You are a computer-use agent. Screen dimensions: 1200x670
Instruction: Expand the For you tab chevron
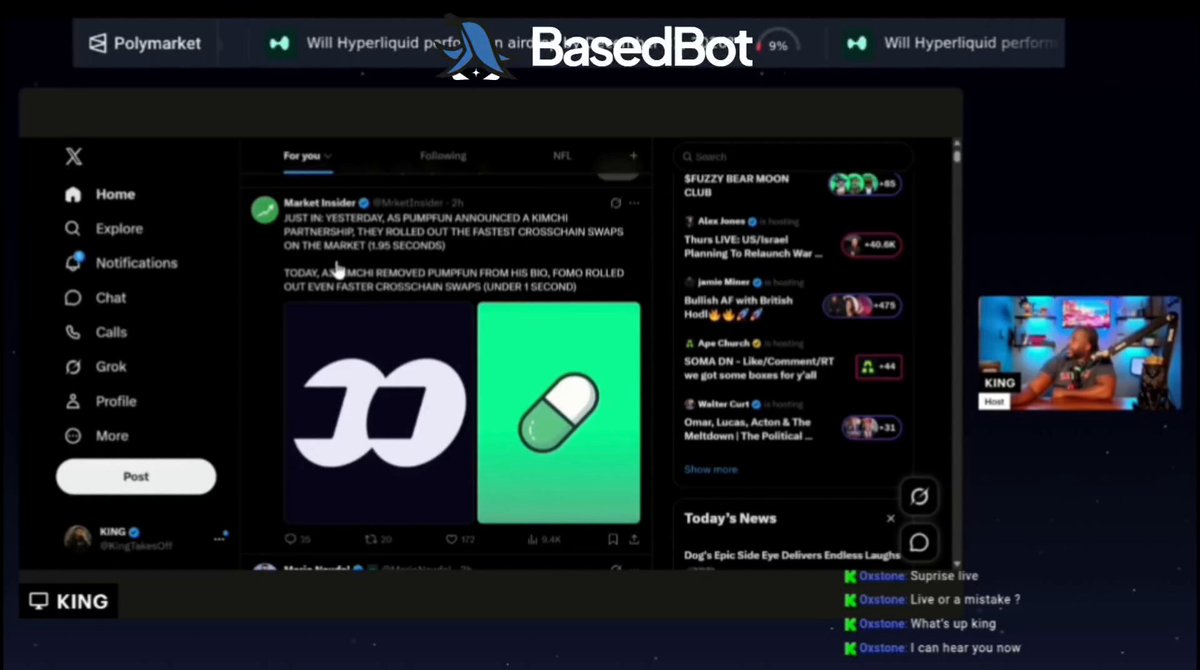pos(328,156)
